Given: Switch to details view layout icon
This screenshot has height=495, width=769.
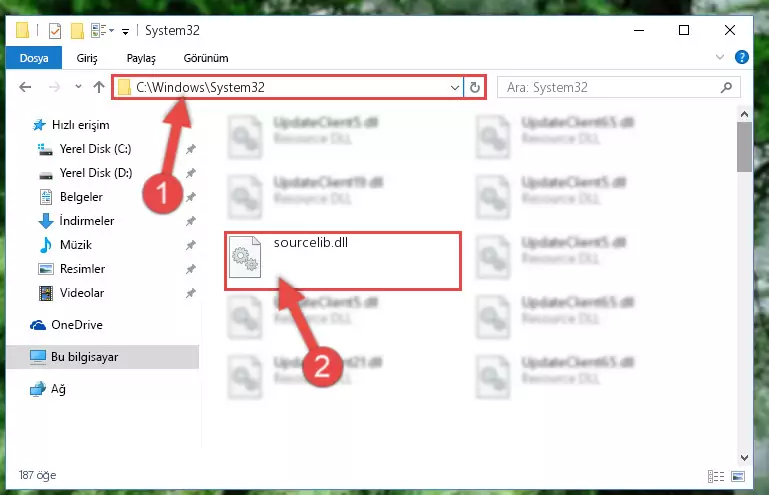Looking at the screenshot, I should click(x=716, y=476).
